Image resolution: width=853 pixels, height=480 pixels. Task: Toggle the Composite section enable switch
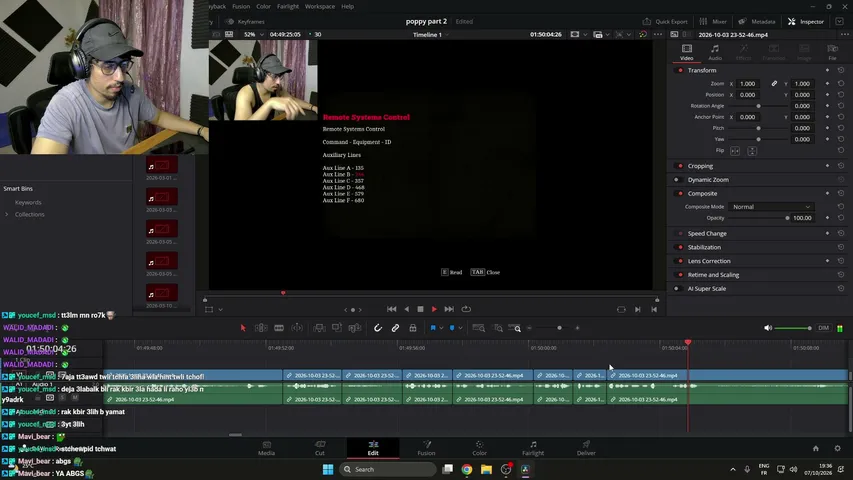pyautogui.click(x=679, y=193)
